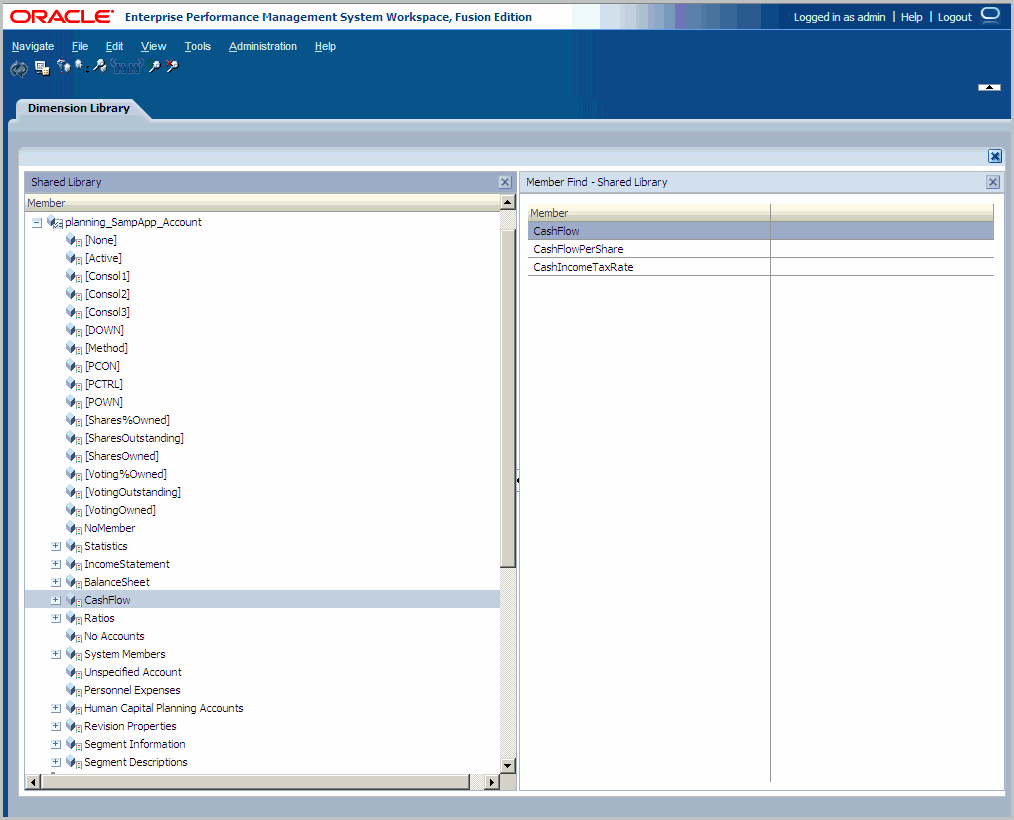
Task: Open the View menu
Action: [153, 47]
